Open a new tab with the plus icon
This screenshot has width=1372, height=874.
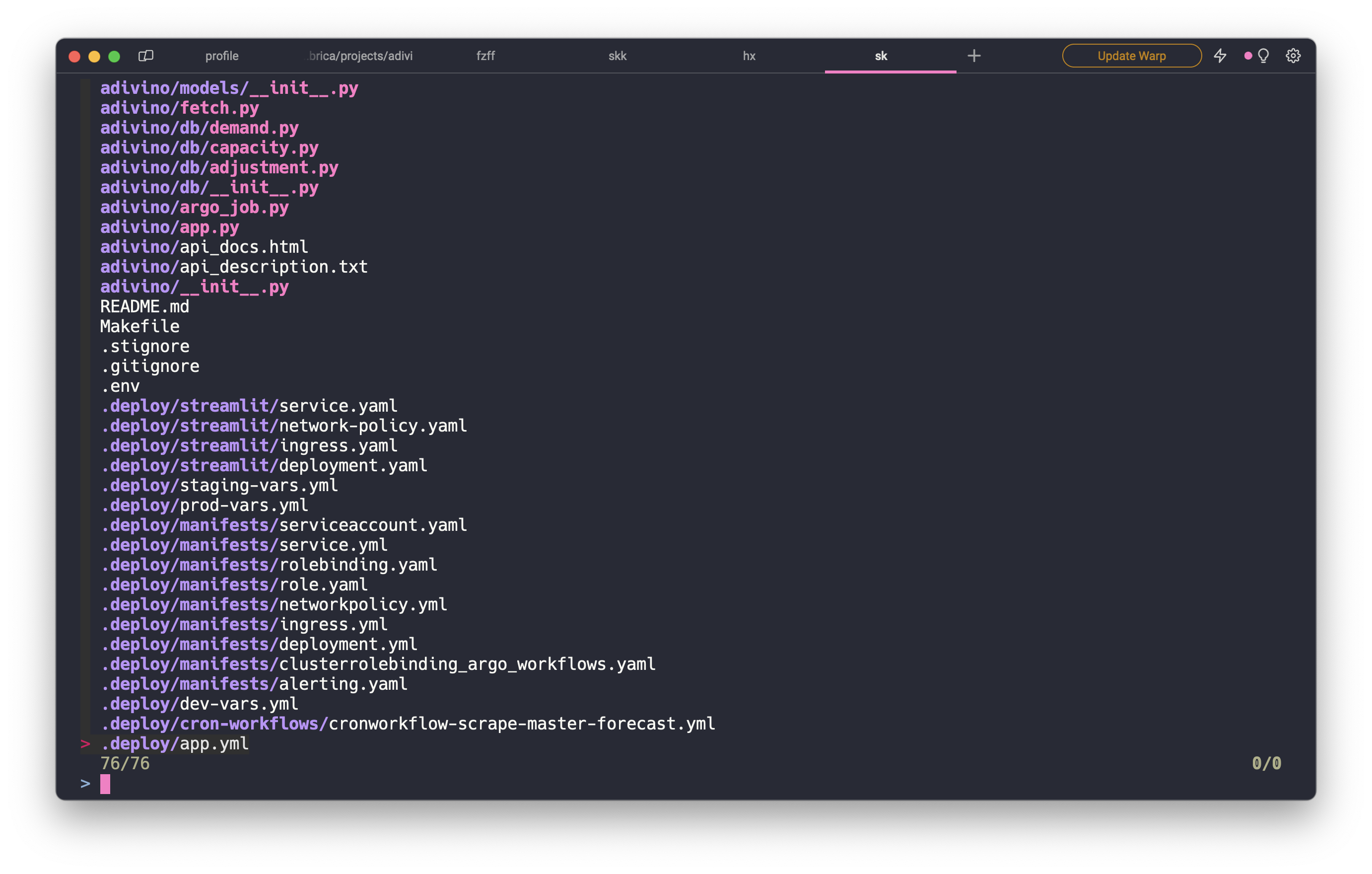tap(974, 55)
